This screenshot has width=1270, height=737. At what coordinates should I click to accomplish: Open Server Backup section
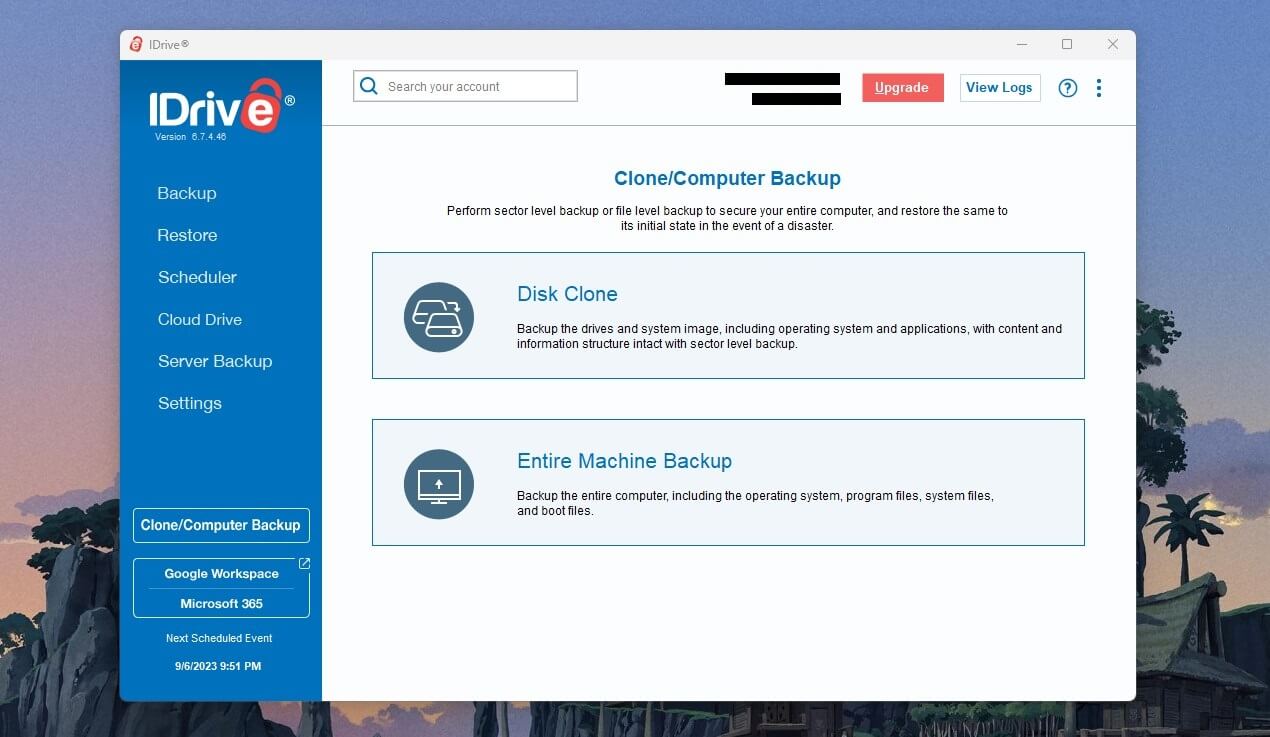click(215, 361)
